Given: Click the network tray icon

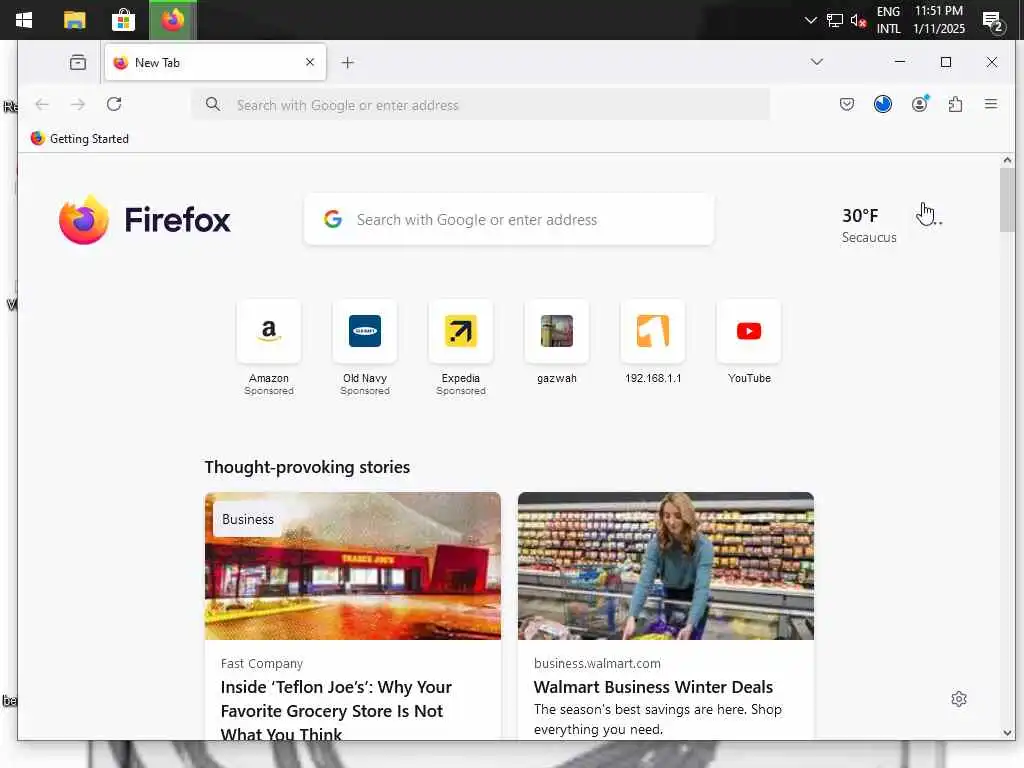Looking at the screenshot, I should [835, 20].
